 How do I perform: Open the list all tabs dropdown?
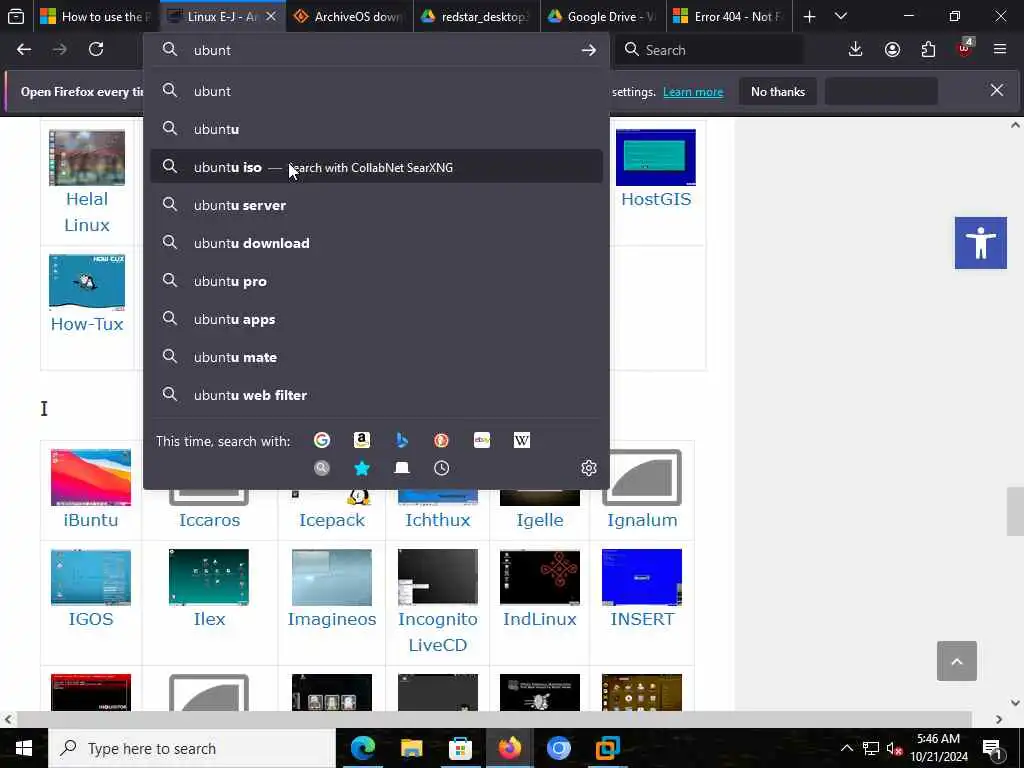(x=840, y=16)
